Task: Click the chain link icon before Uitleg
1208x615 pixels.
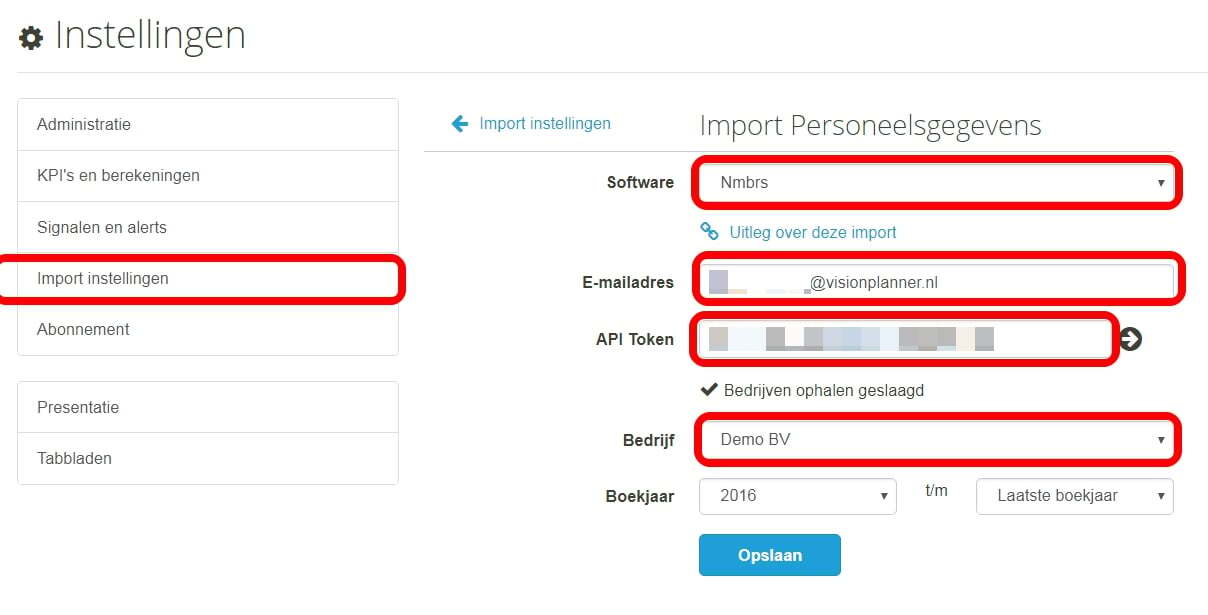Action: 709,232
